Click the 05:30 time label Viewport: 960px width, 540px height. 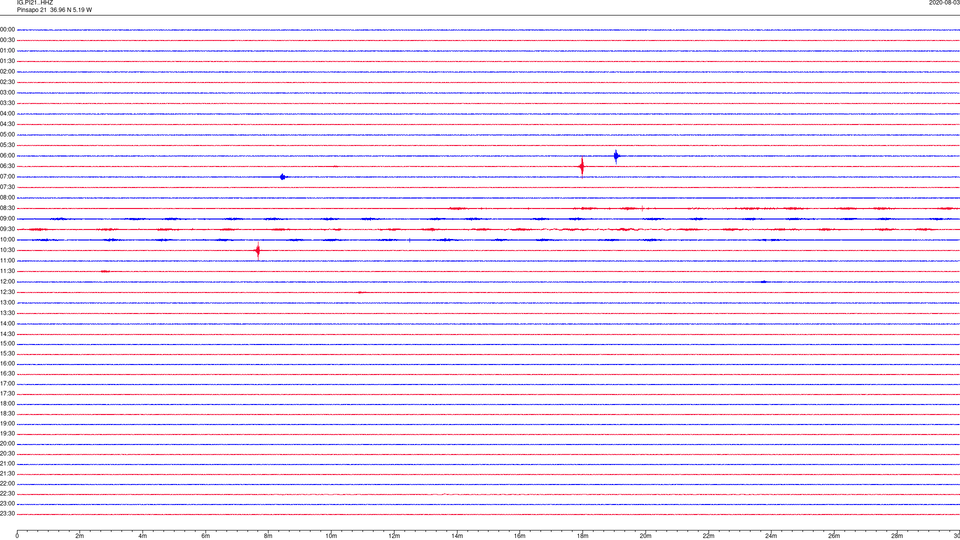pos(7,145)
